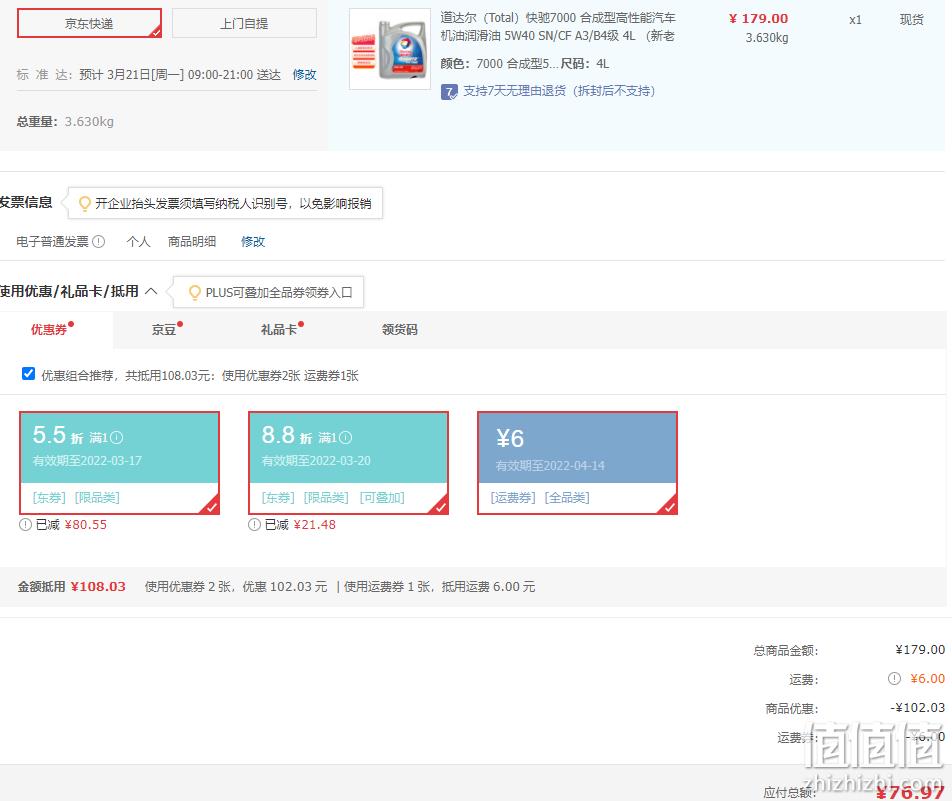Select 京东快递 delivery option
Viewport: 952px width, 801px height.
pos(89,23)
